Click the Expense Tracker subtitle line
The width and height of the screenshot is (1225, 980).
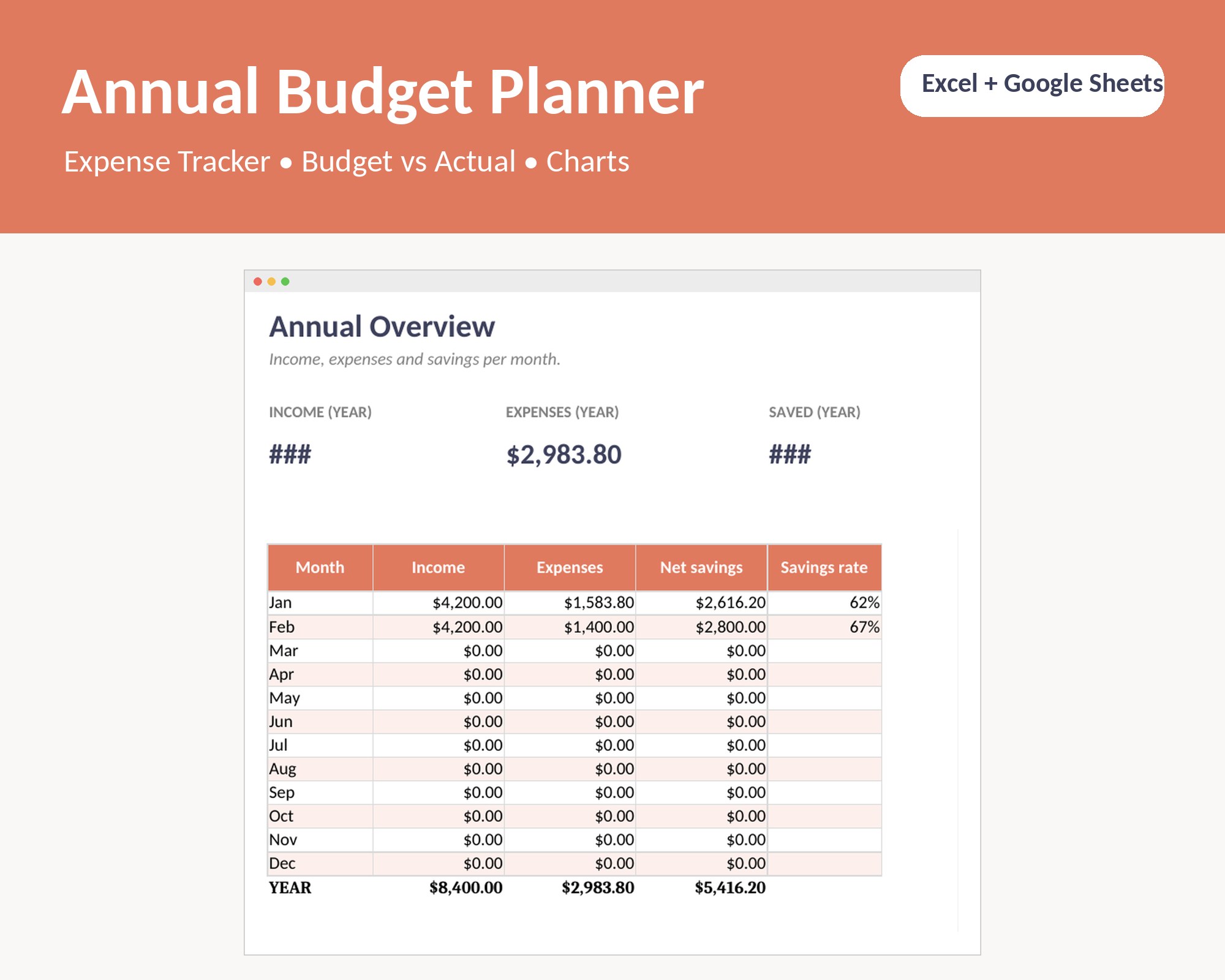(347, 162)
